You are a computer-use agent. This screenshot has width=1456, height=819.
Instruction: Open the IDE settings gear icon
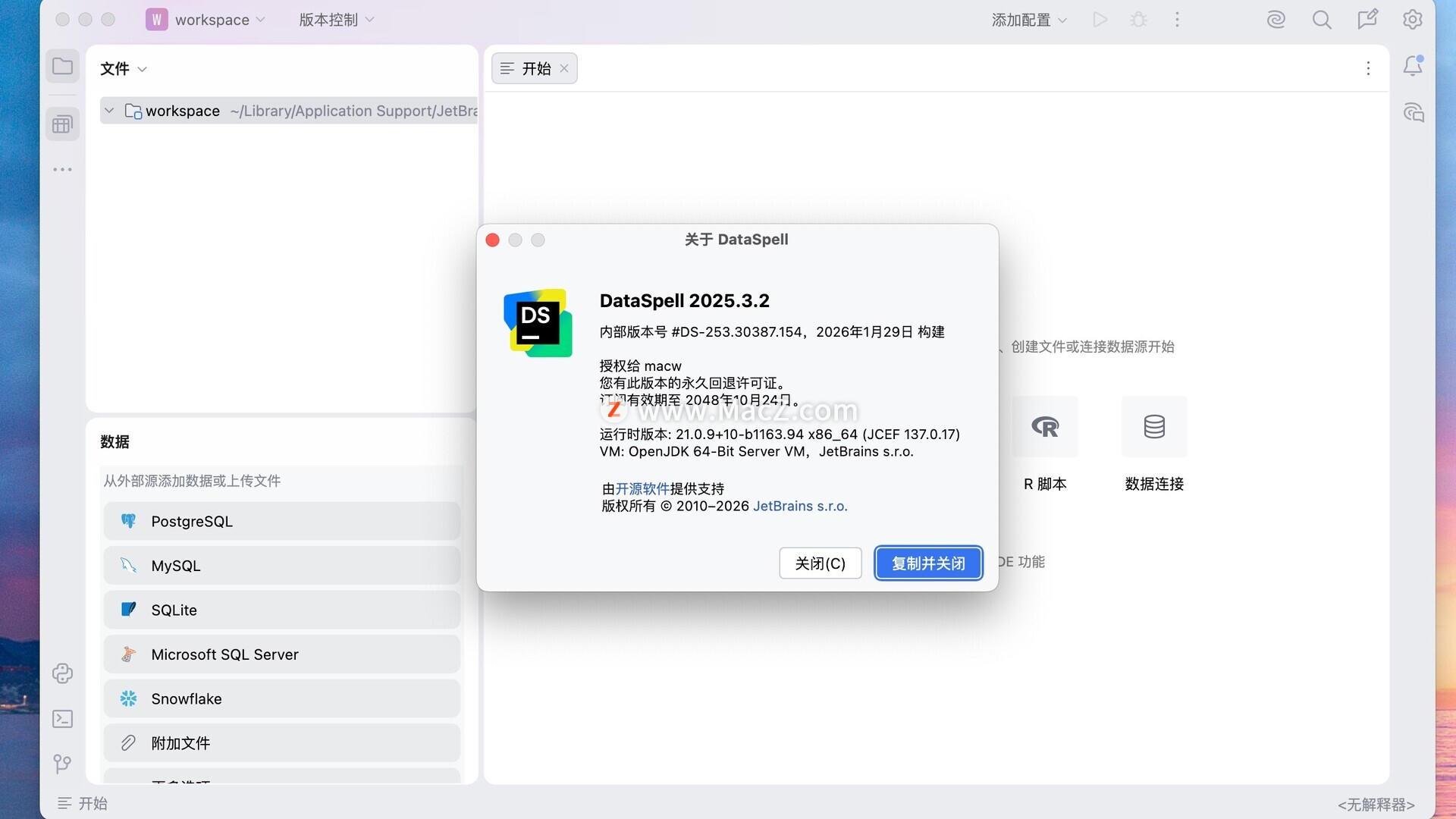pyautogui.click(x=1412, y=20)
